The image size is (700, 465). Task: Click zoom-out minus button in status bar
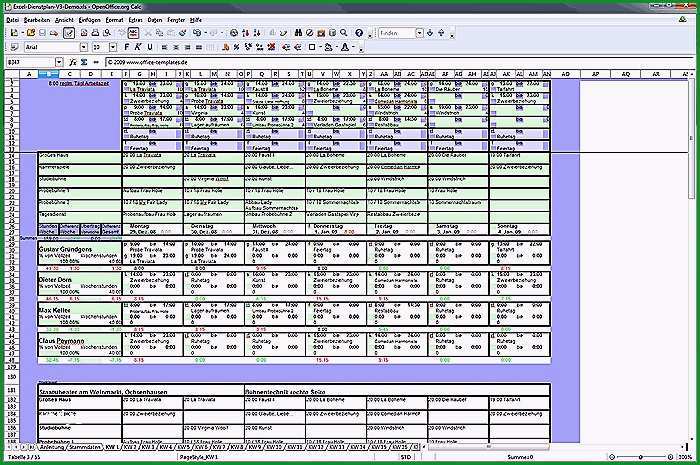click(x=612, y=457)
